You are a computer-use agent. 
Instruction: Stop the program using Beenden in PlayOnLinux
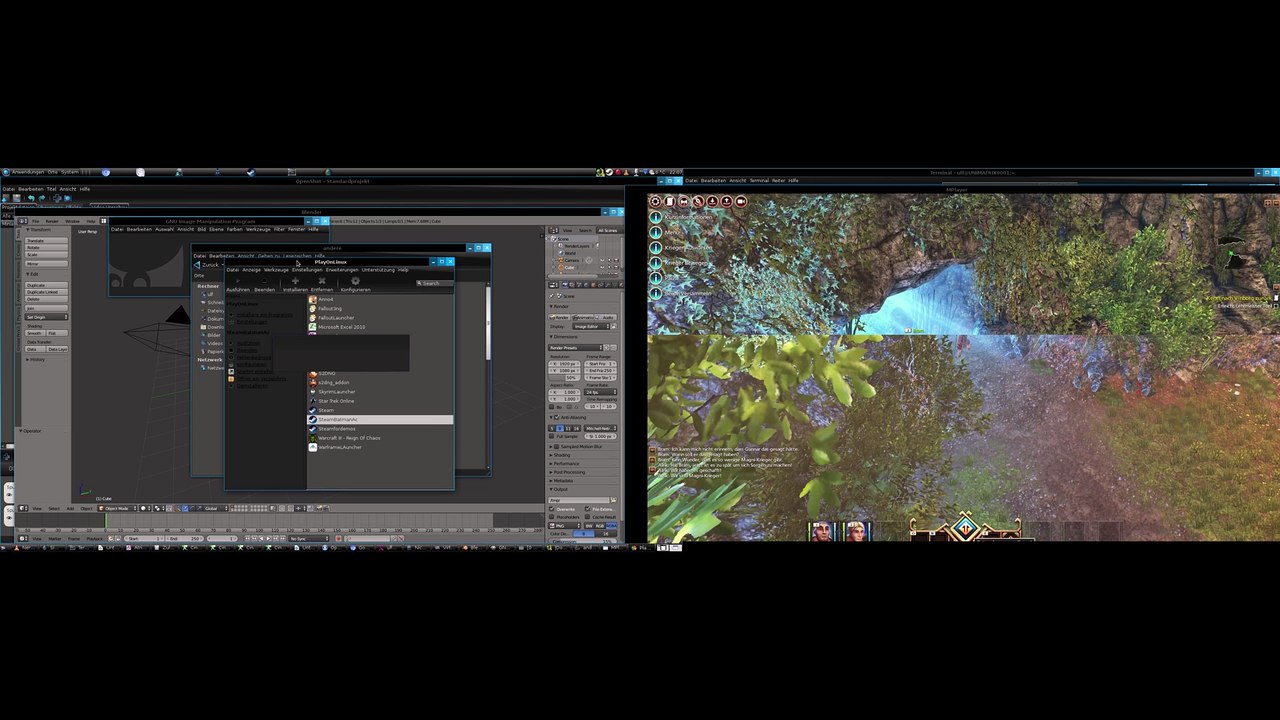(x=264, y=285)
